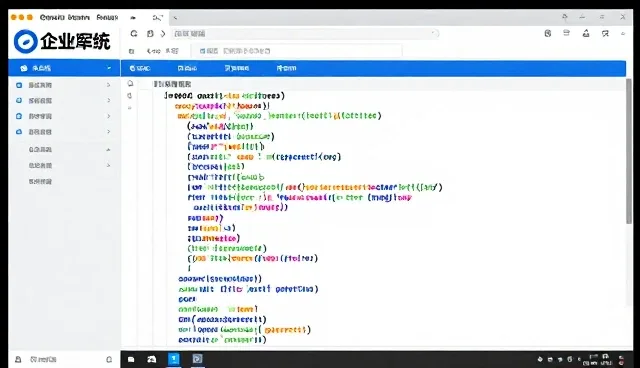
Task: Click the blue circular logo beside 企业 title
Action: click(x=26, y=41)
